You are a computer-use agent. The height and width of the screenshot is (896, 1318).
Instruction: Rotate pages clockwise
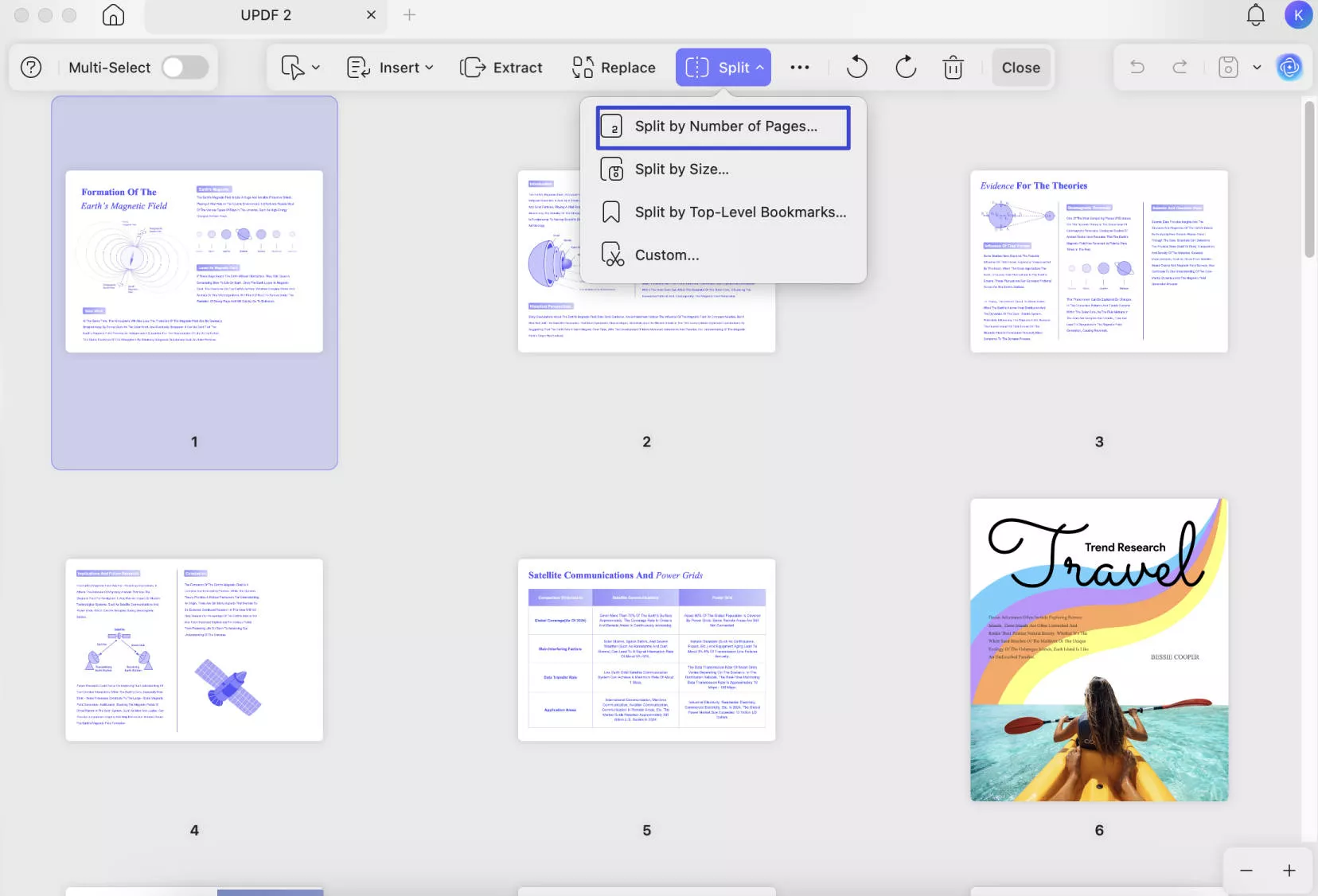[x=906, y=68]
